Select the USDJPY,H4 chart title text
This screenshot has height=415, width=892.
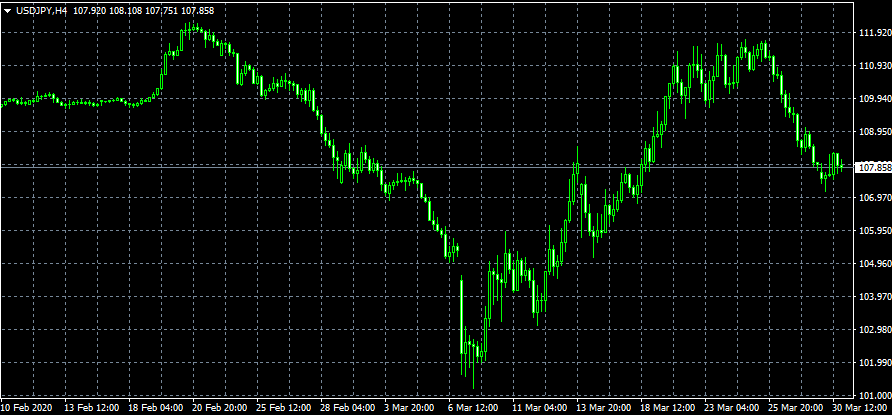(x=41, y=11)
